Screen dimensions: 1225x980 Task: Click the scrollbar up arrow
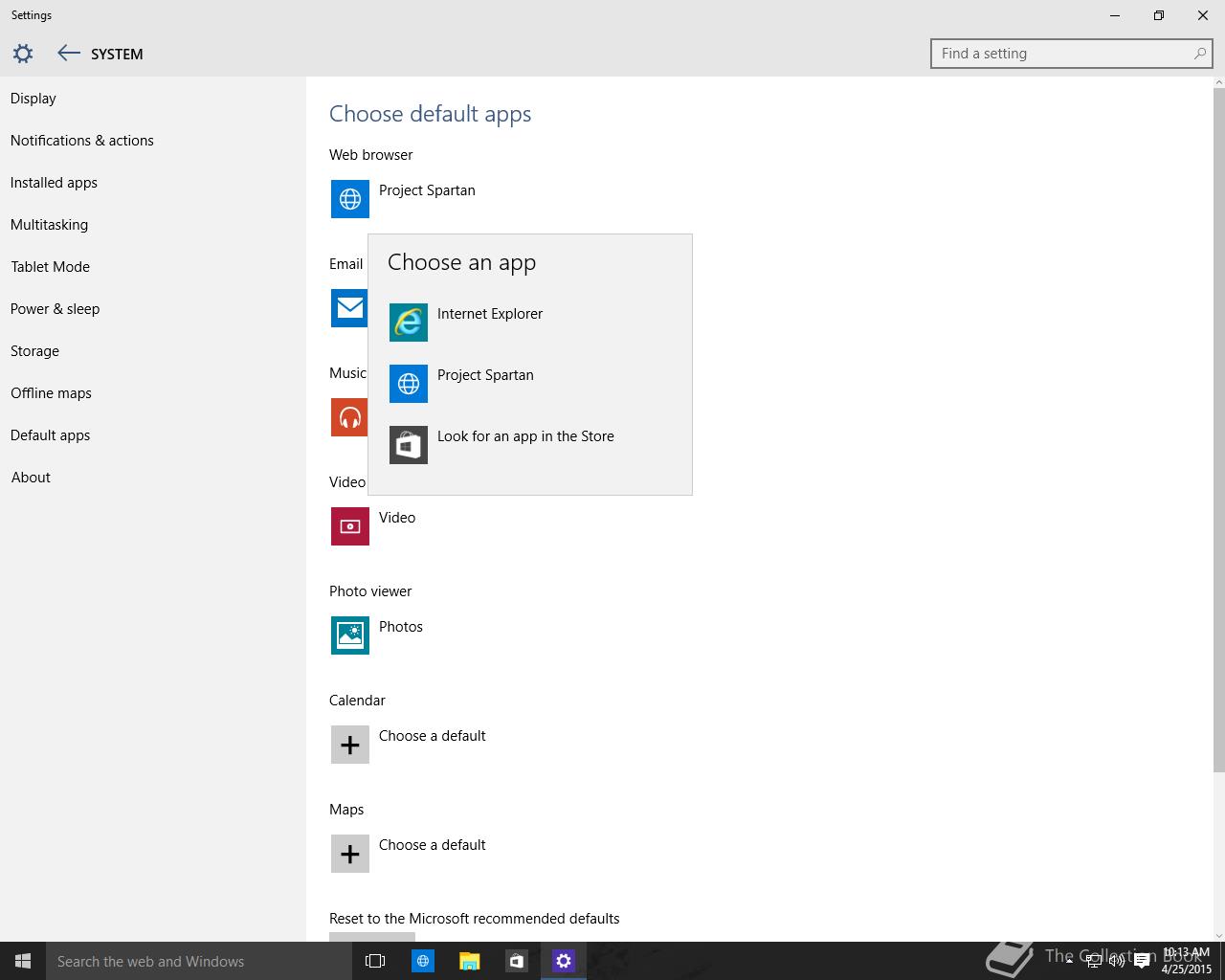point(1218,82)
